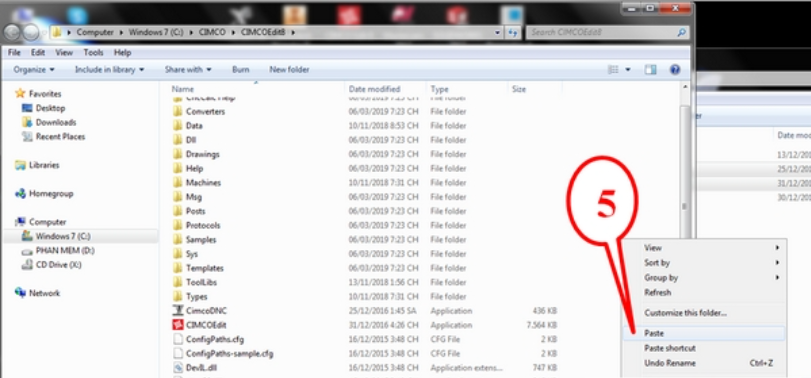Open the Help question mark icon
Screen dimensions: 811x378
pyautogui.click(x=674, y=70)
